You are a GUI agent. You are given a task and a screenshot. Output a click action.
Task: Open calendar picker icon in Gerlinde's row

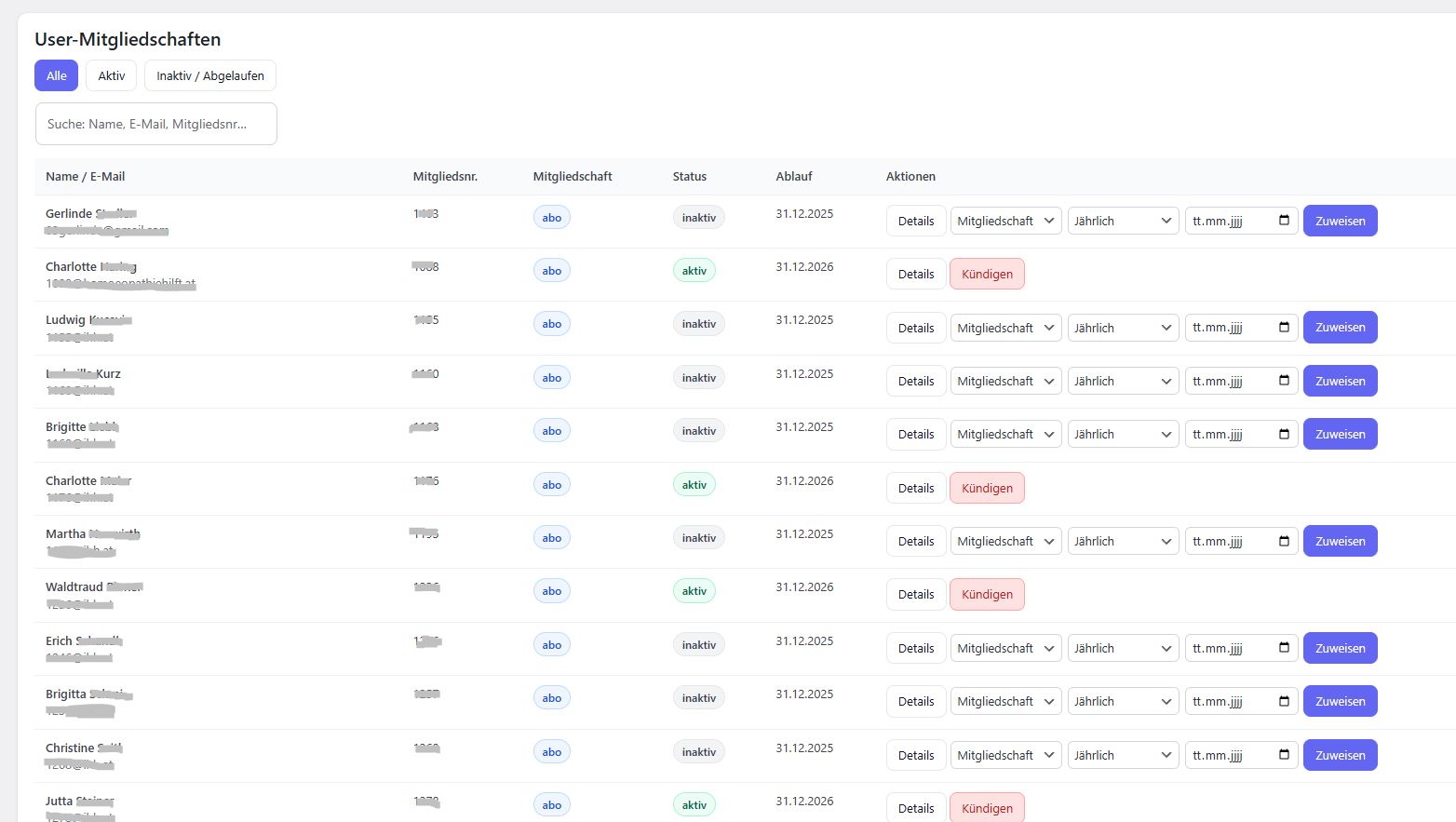[x=1284, y=221]
